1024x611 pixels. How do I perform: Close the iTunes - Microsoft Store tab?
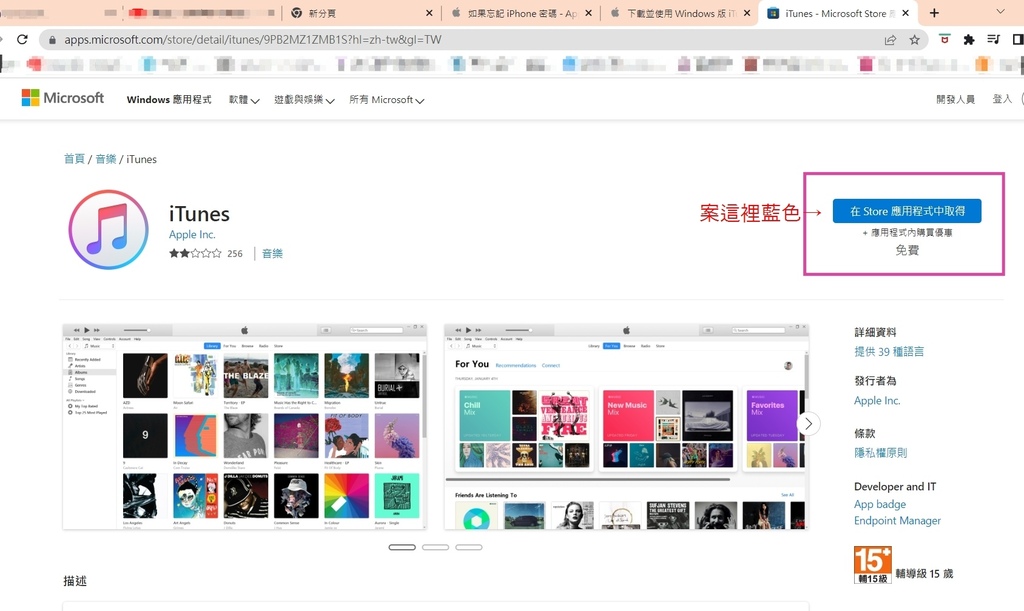pyautogui.click(x=905, y=13)
